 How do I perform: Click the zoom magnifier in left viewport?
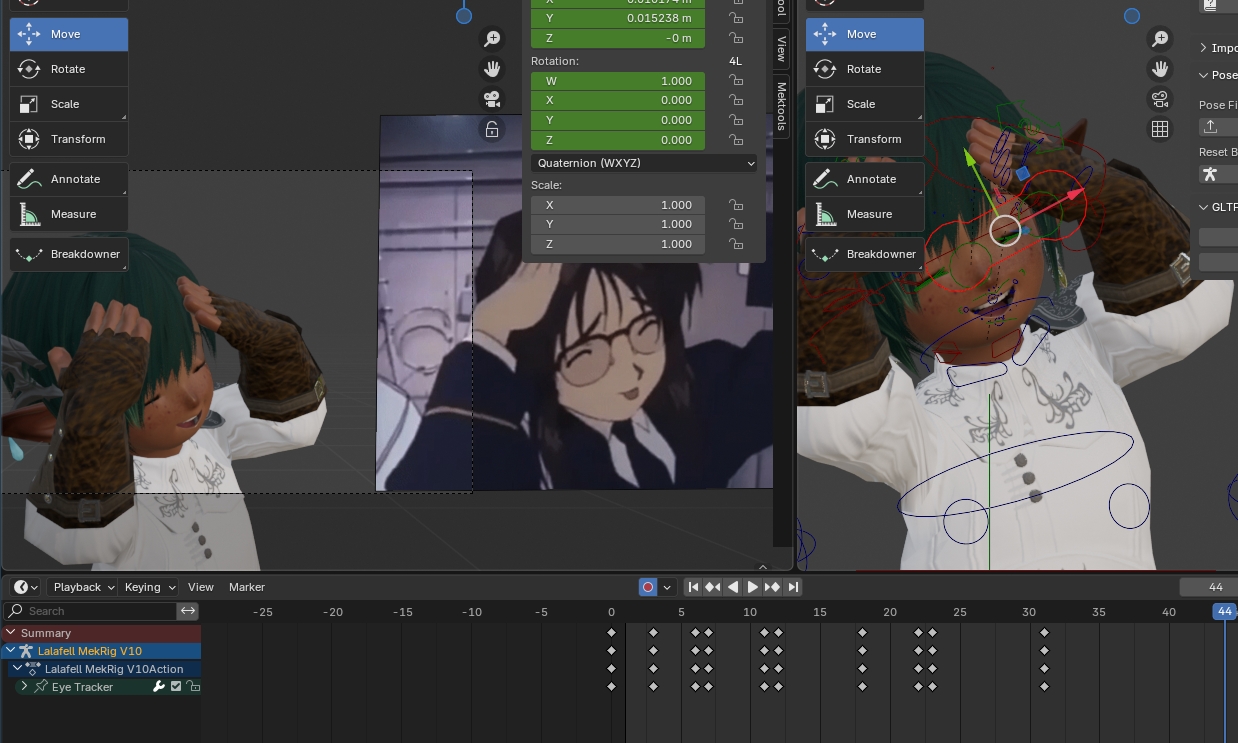point(492,39)
